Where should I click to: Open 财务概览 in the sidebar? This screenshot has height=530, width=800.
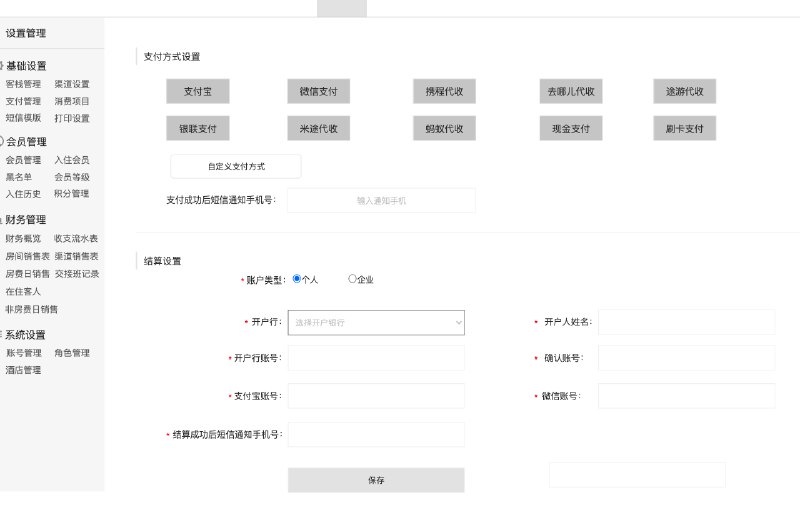23,238
